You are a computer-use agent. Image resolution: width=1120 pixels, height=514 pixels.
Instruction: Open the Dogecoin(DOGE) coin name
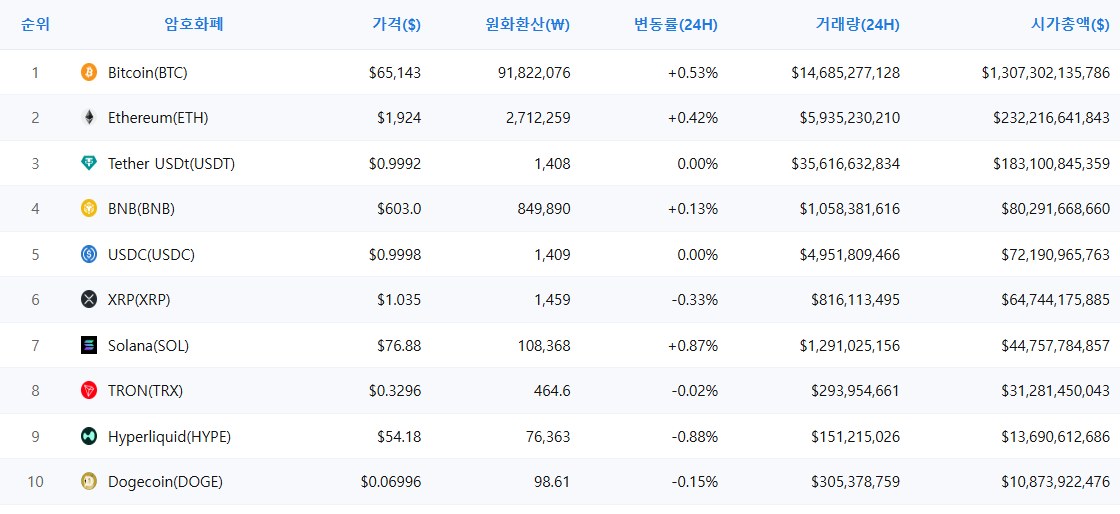[166, 482]
